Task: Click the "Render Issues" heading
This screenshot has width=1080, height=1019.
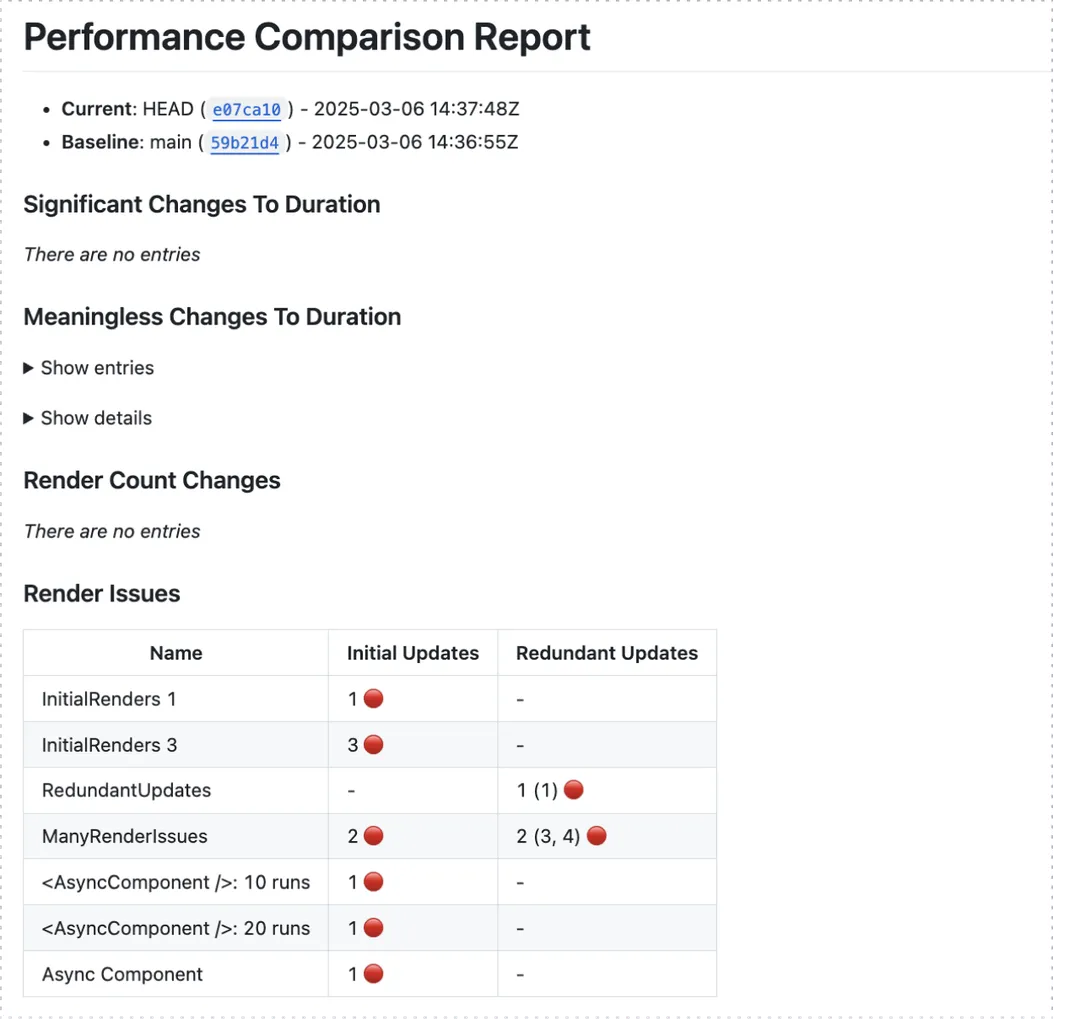Action: click(x=101, y=593)
